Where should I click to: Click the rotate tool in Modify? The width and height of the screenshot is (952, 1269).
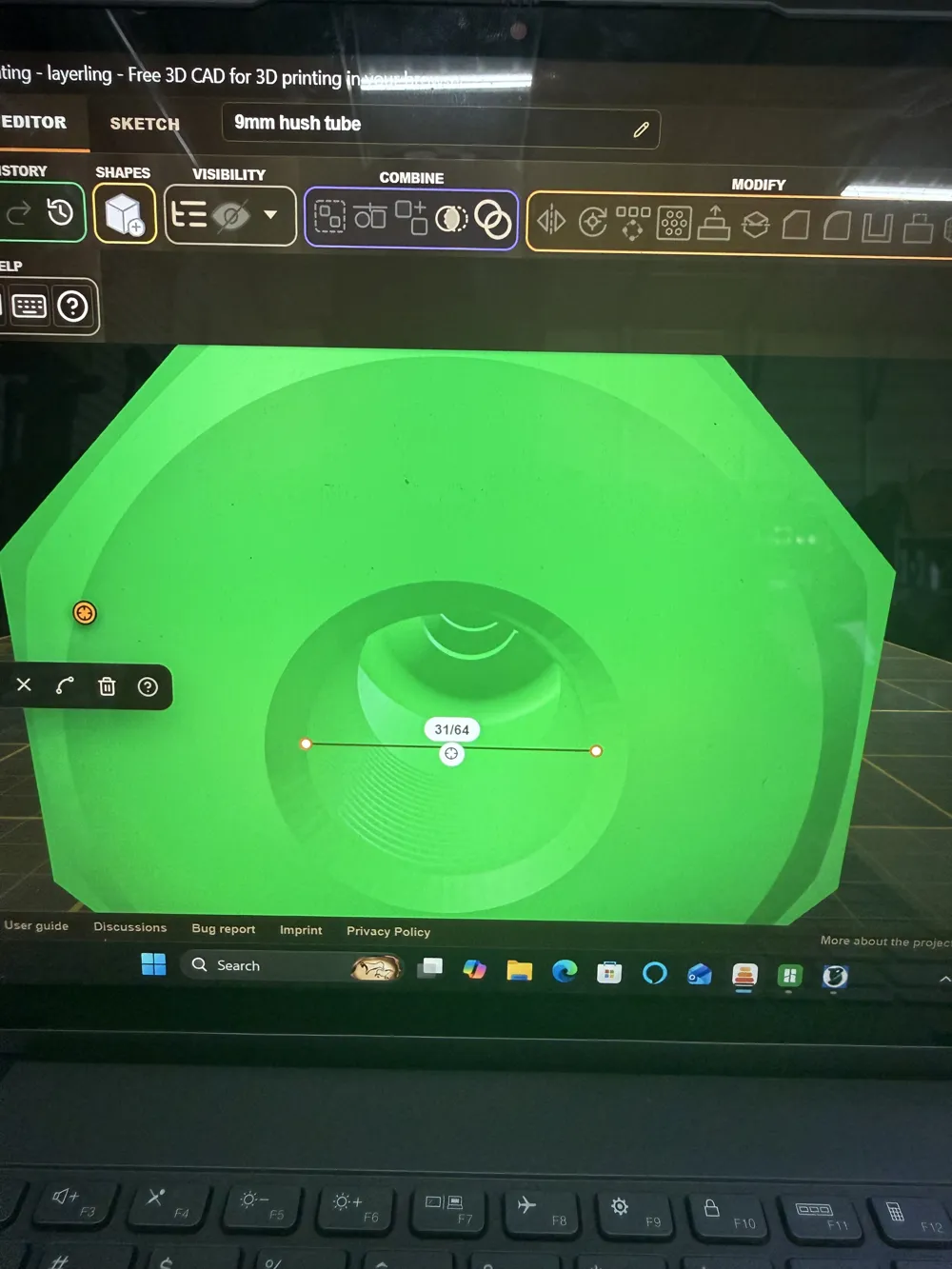pyautogui.click(x=592, y=223)
